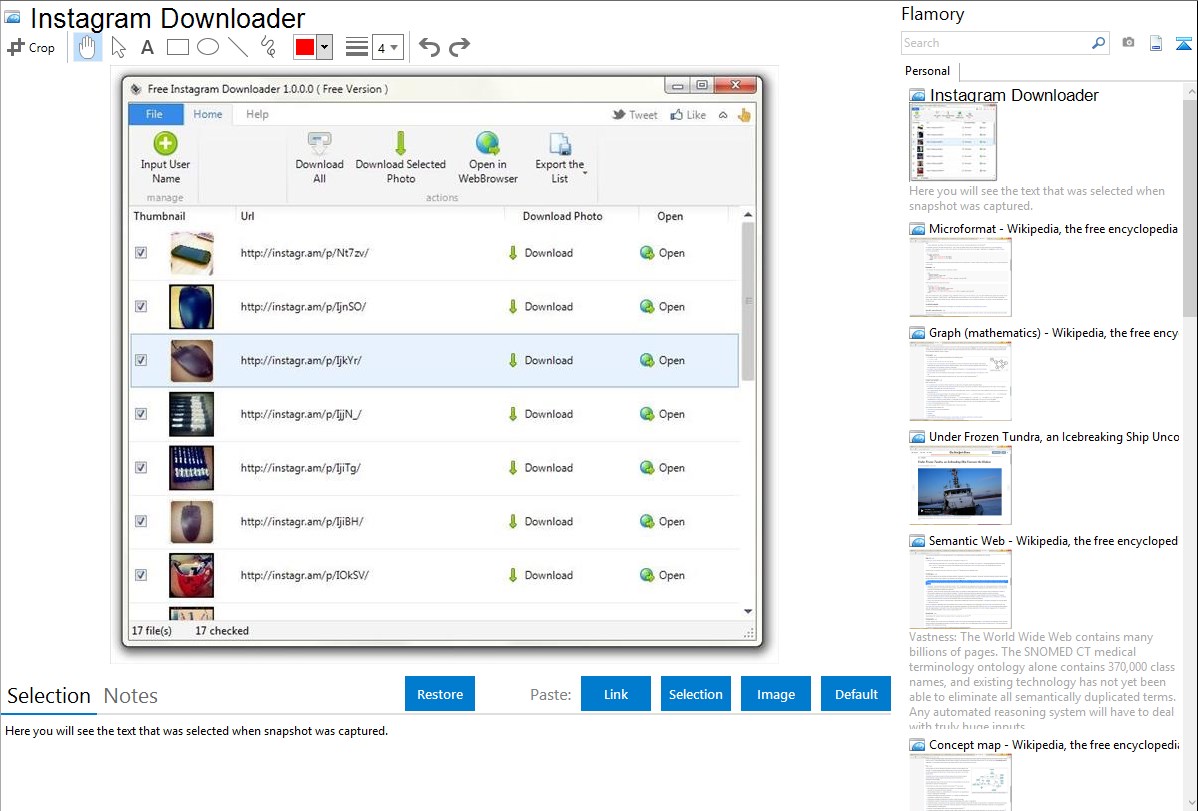Open the line width dropdown
1198x811 pixels.
(388, 47)
